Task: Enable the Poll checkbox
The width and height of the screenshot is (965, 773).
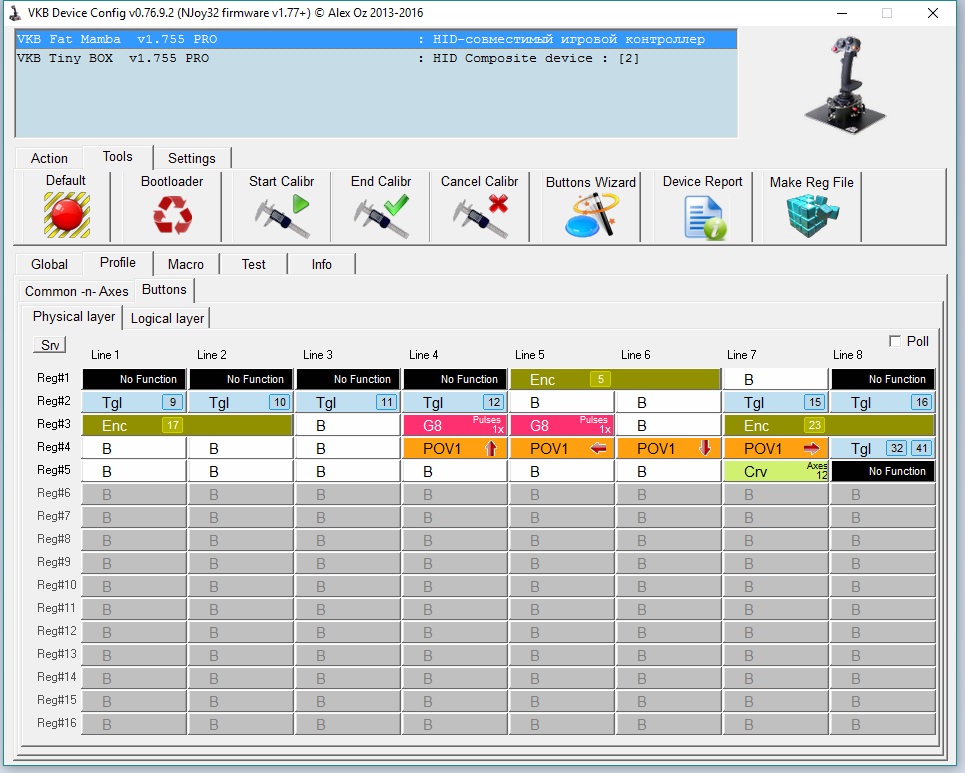Action: [x=895, y=341]
